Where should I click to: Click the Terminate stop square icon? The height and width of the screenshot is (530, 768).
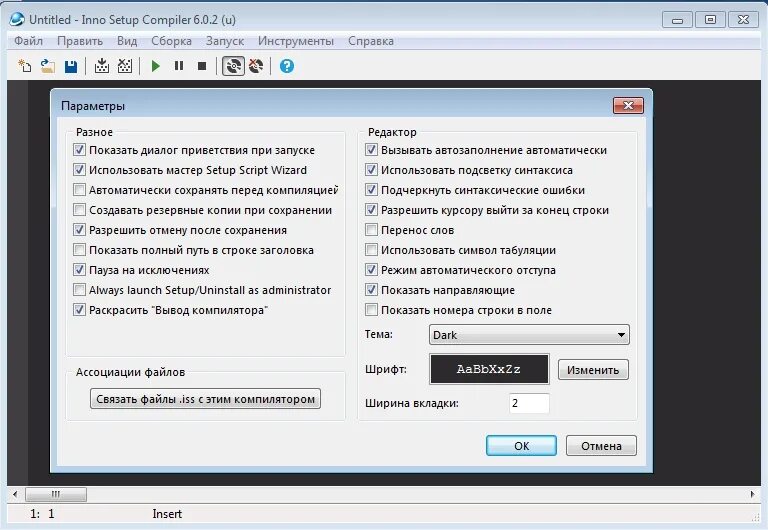point(202,66)
